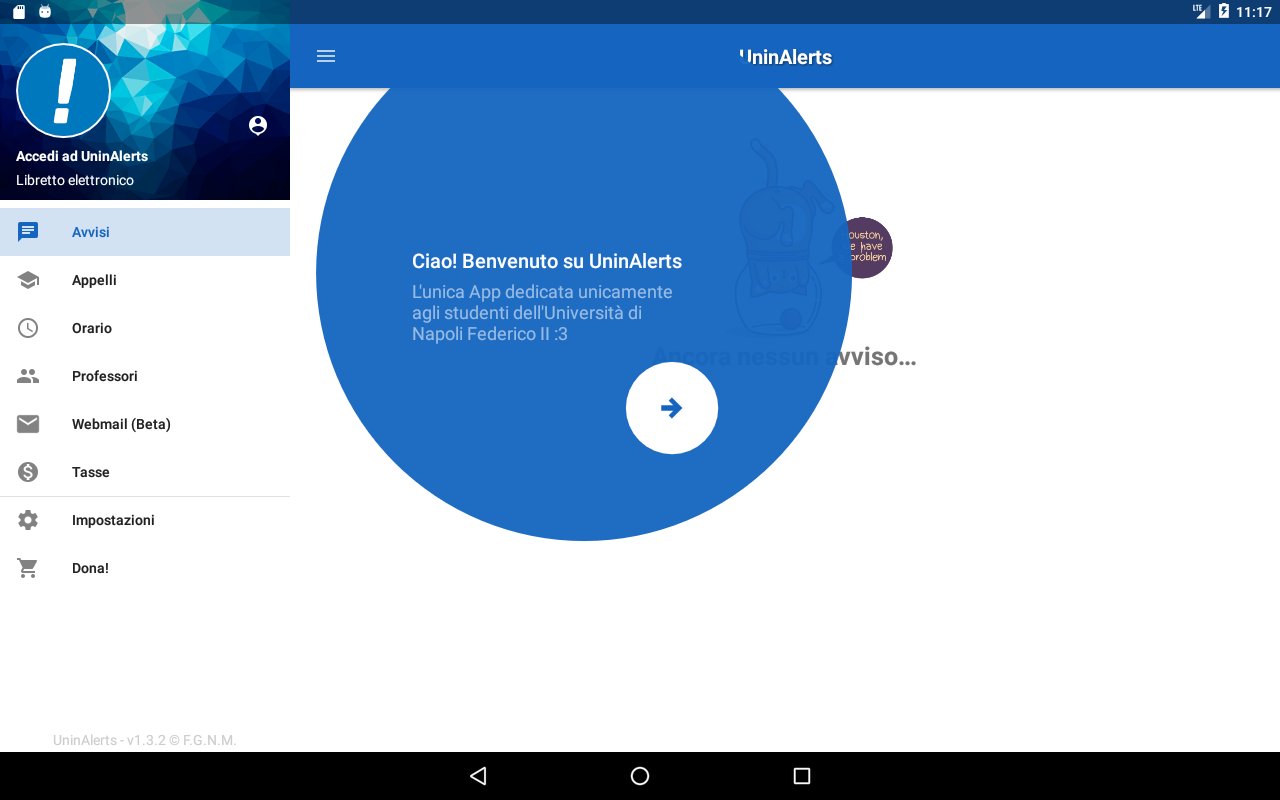Screen dimensions: 1280x800
Task: Tap the SD card notification icon
Action: pos(19,12)
